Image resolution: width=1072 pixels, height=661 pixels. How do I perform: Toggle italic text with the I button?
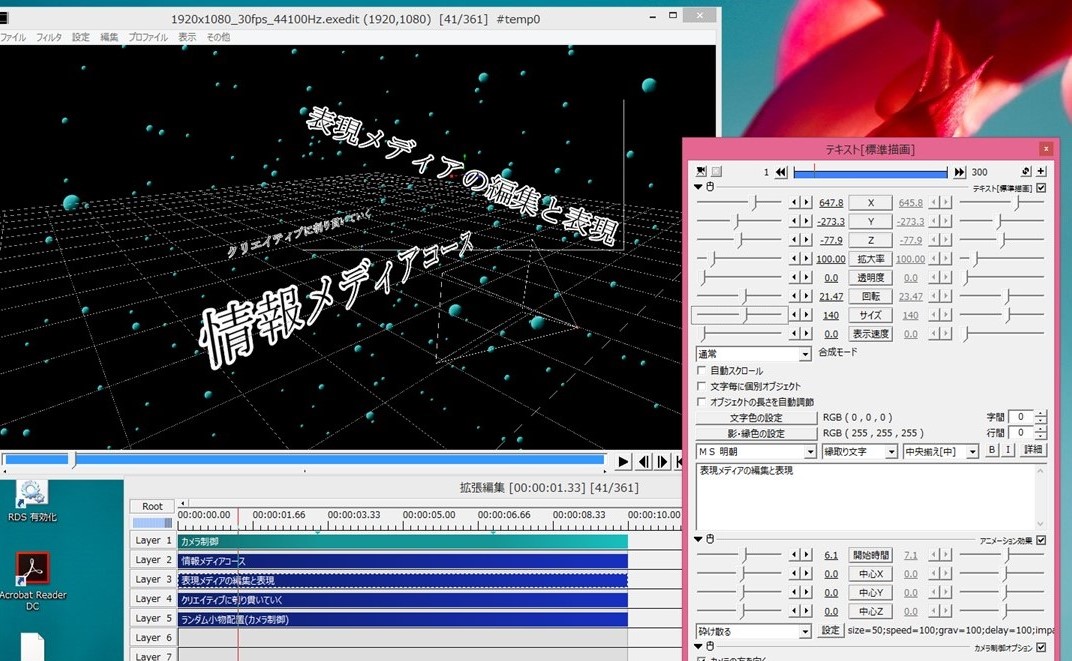tap(1008, 451)
